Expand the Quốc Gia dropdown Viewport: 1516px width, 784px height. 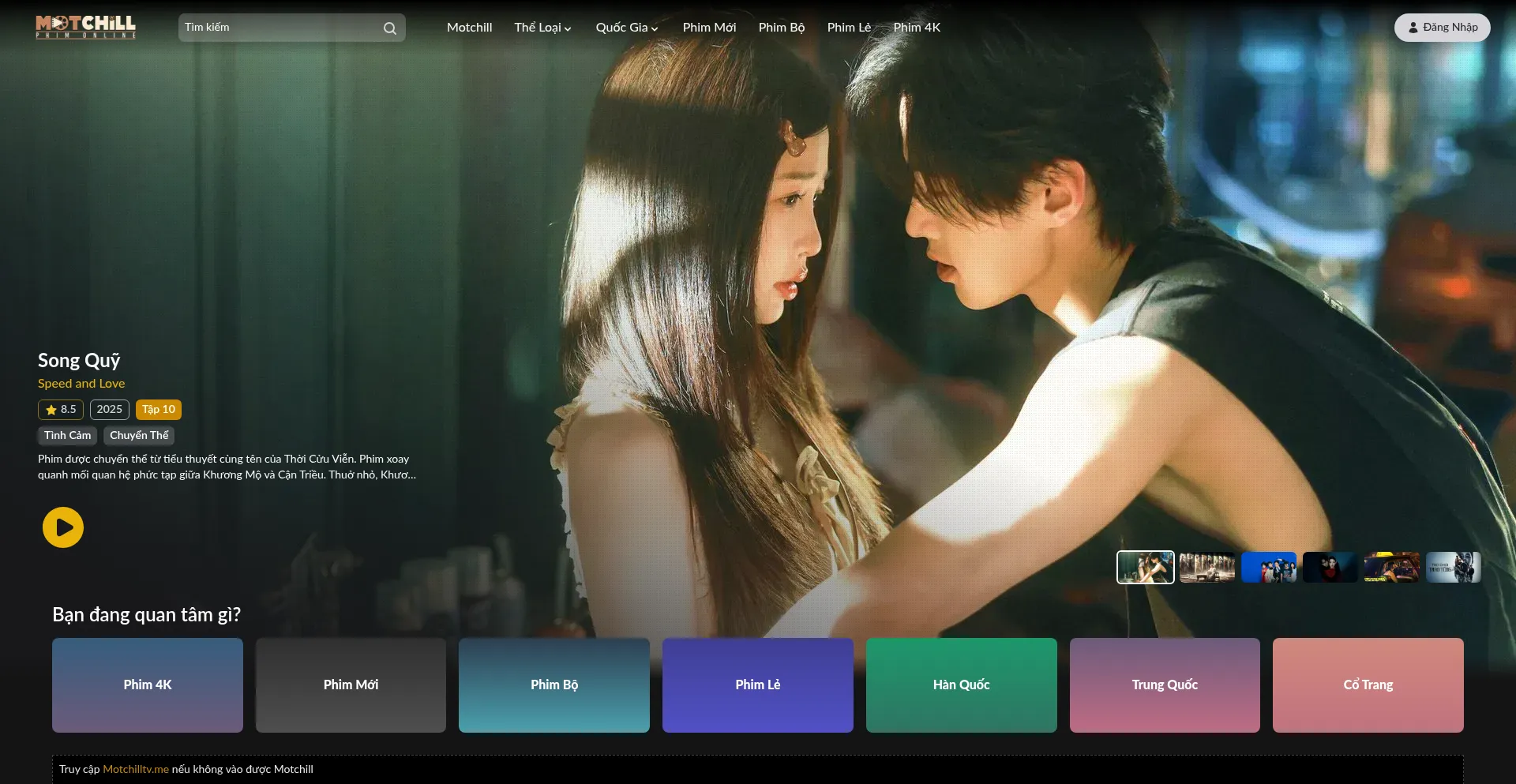(626, 28)
